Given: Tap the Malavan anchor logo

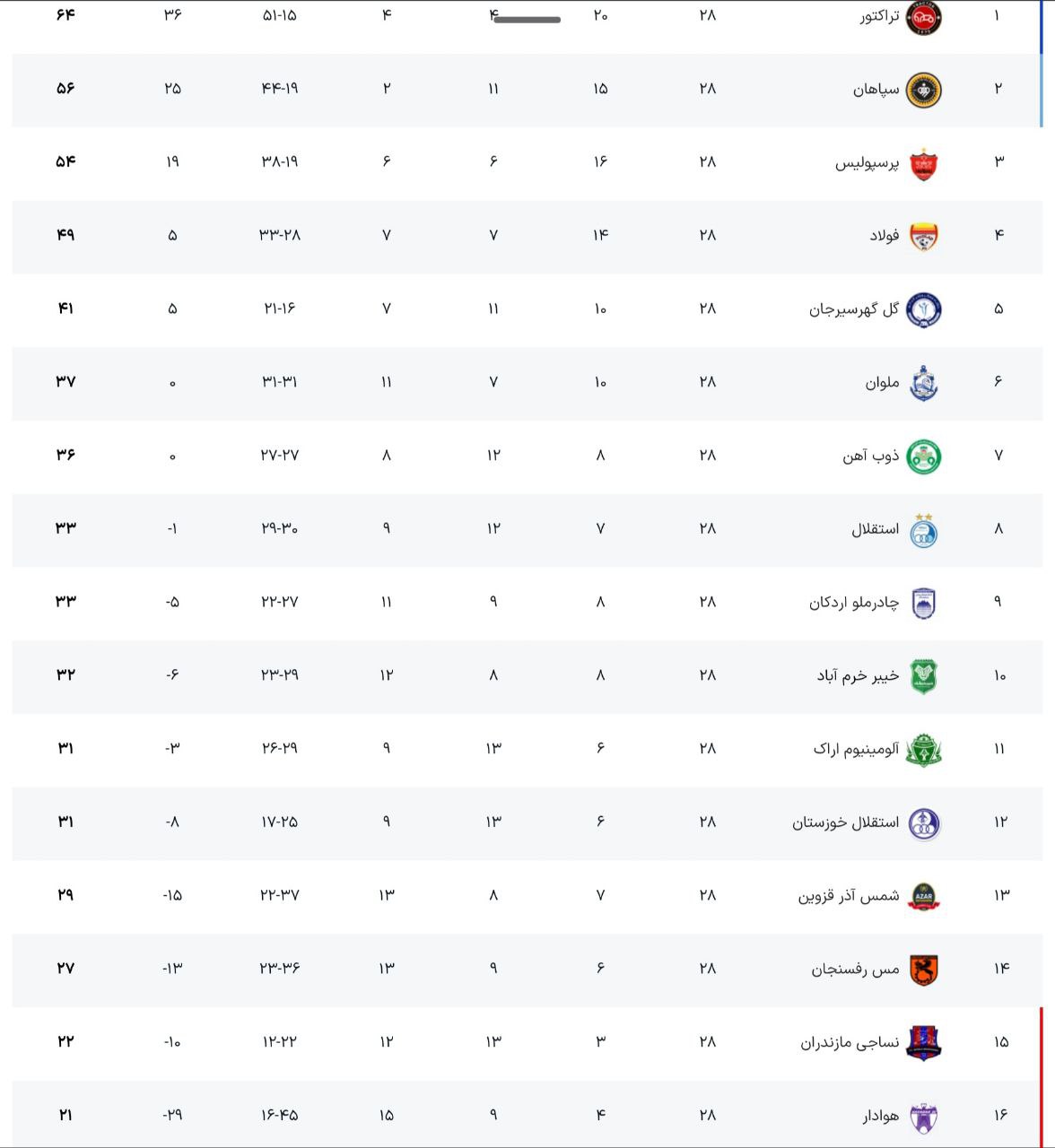Looking at the screenshot, I should click(923, 383).
